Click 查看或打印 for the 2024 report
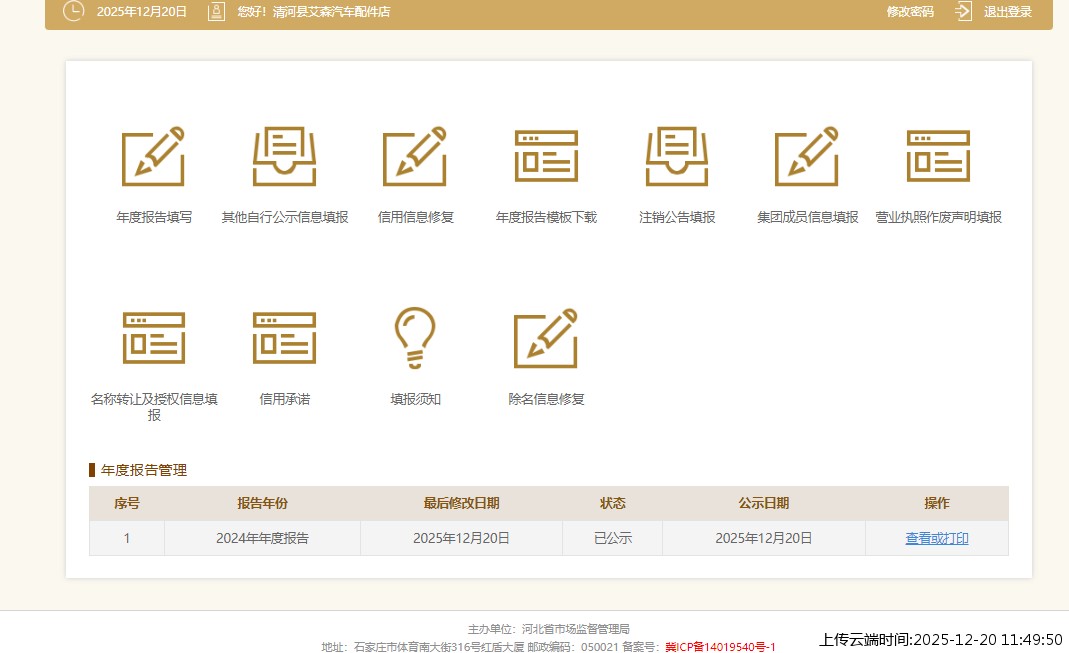This screenshot has height=653, width=1069. point(936,538)
